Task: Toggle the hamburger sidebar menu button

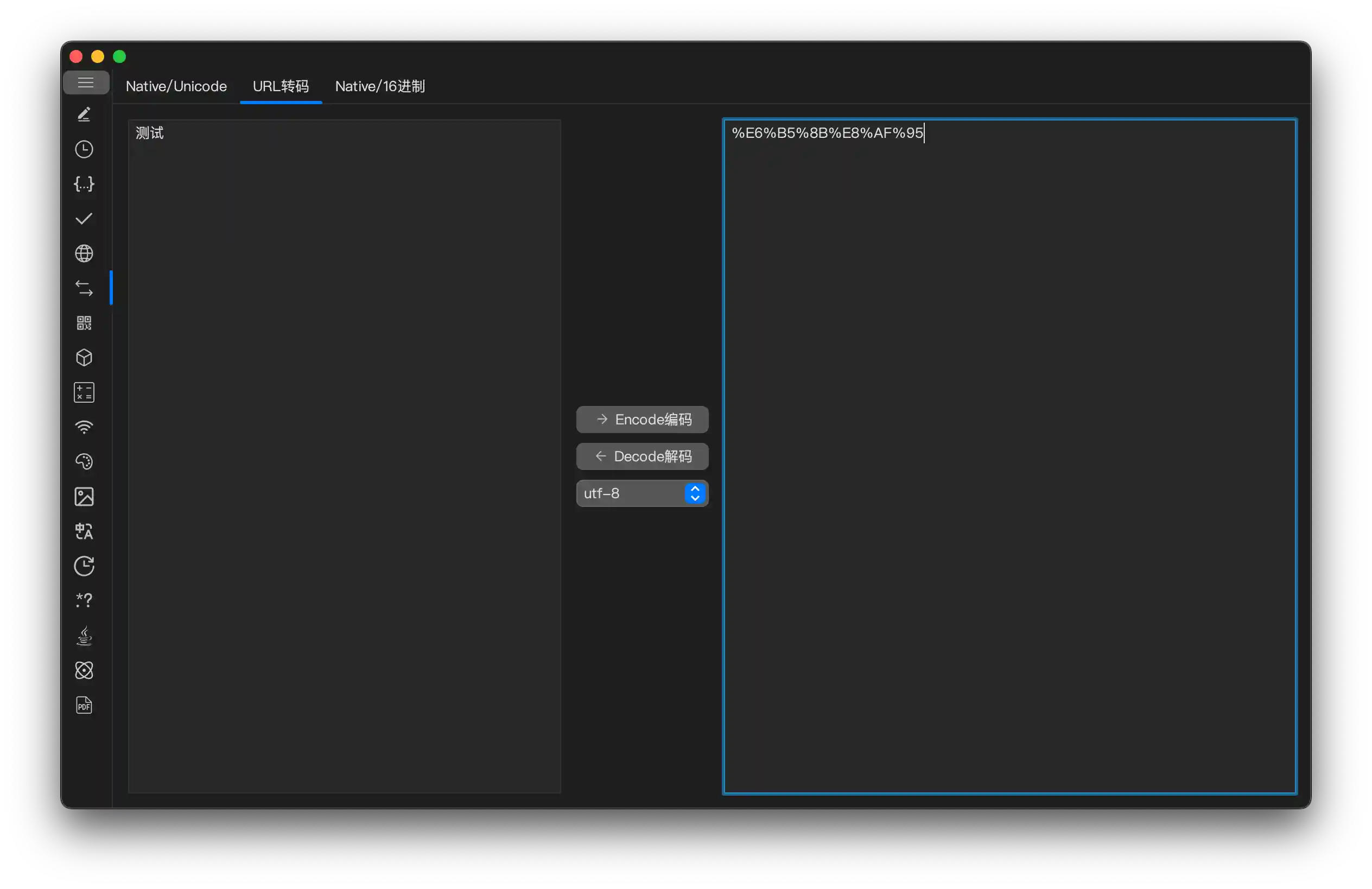Action: [x=85, y=82]
